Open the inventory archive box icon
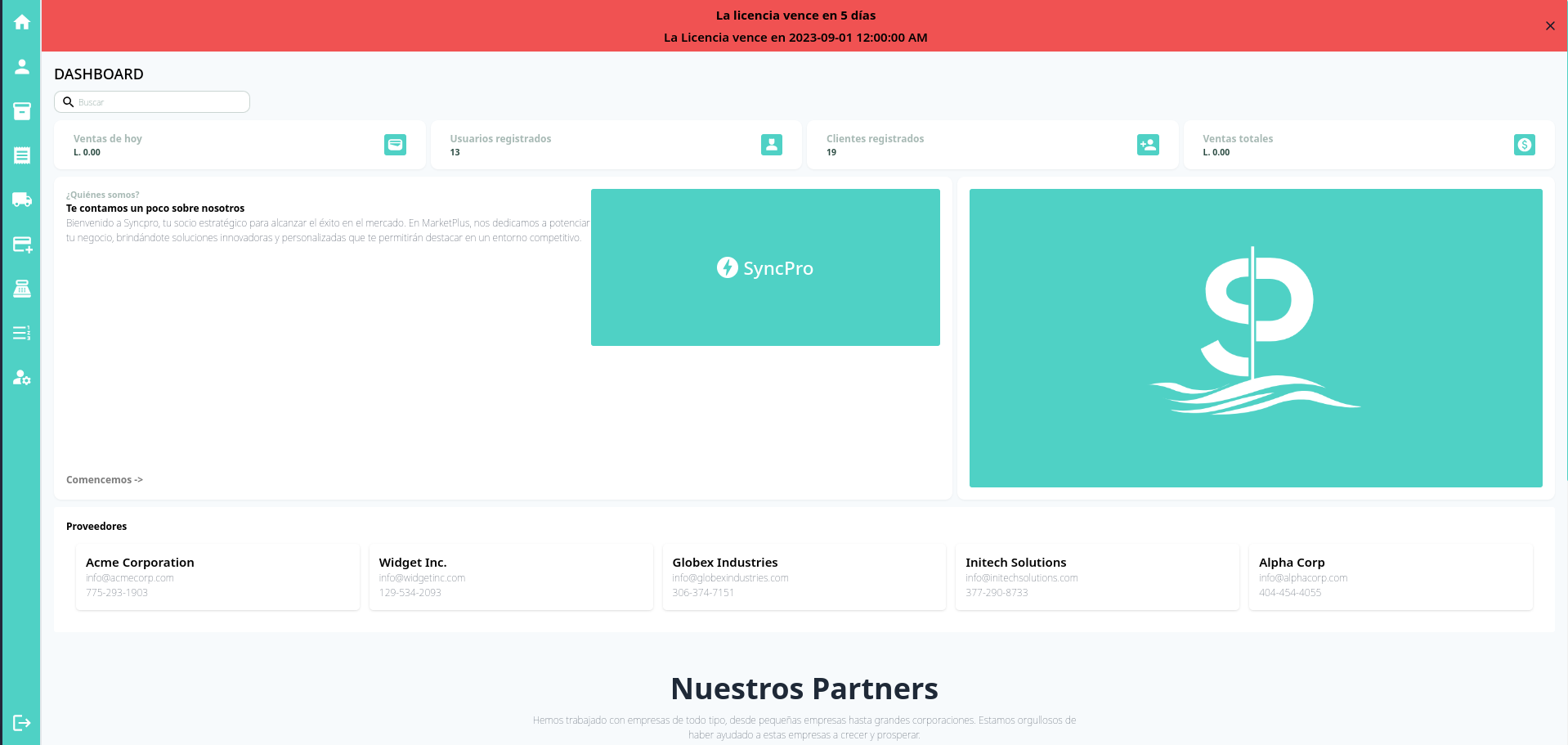The image size is (1568, 745). (x=22, y=111)
